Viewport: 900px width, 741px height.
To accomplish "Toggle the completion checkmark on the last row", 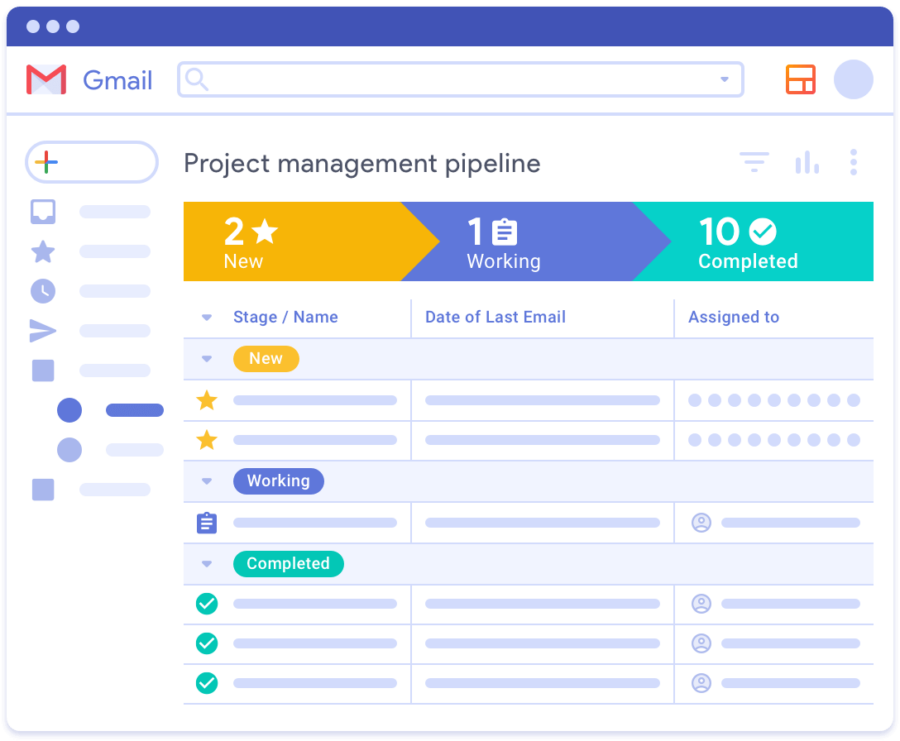I will click(207, 683).
